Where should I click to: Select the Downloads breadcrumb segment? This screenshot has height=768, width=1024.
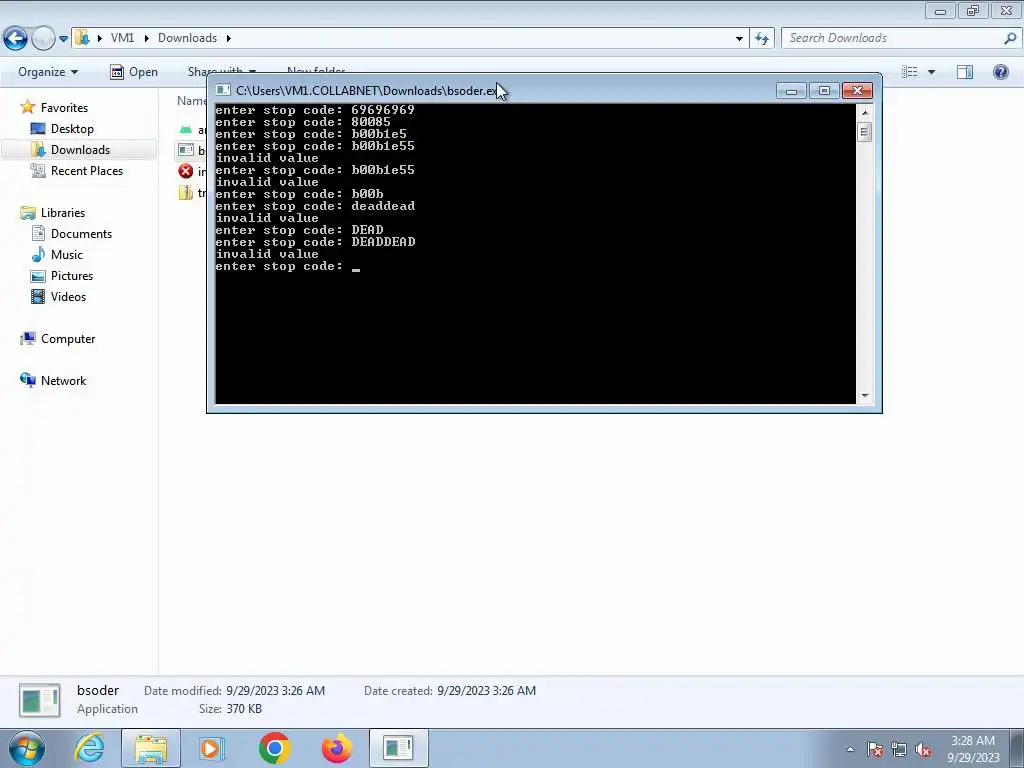click(x=187, y=38)
